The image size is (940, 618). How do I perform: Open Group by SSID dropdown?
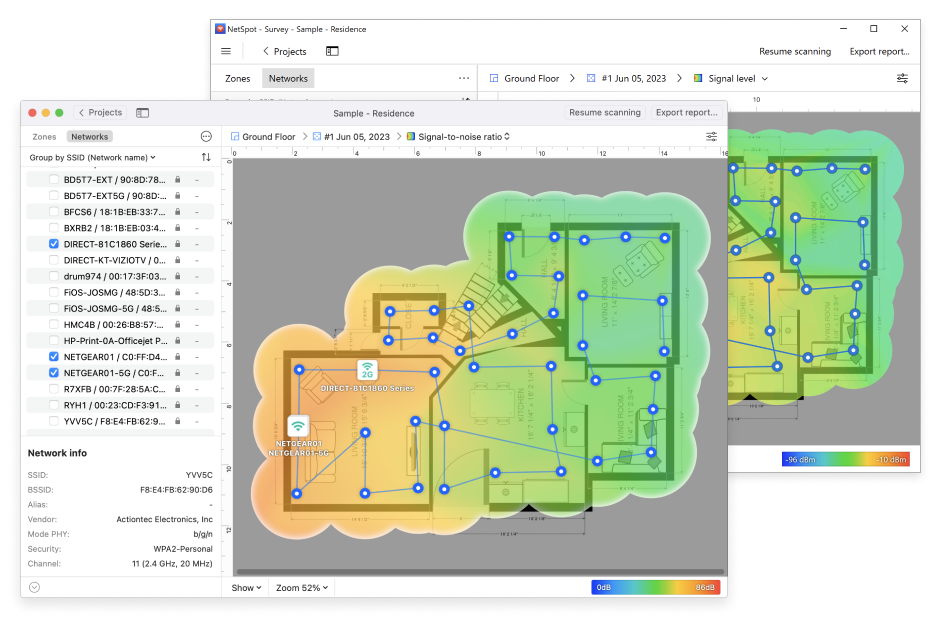tap(92, 158)
